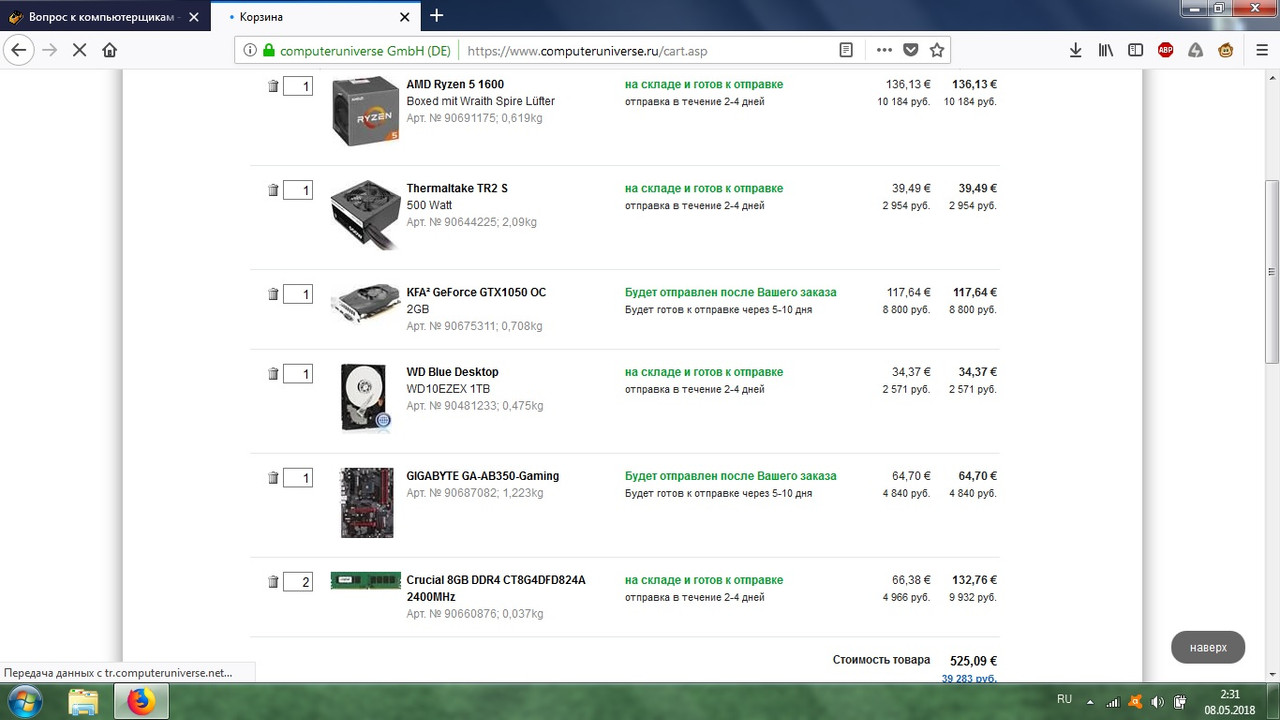The width and height of the screenshot is (1280, 720).
Task: Open the Adblock Plus ABP extension
Action: (x=1166, y=50)
